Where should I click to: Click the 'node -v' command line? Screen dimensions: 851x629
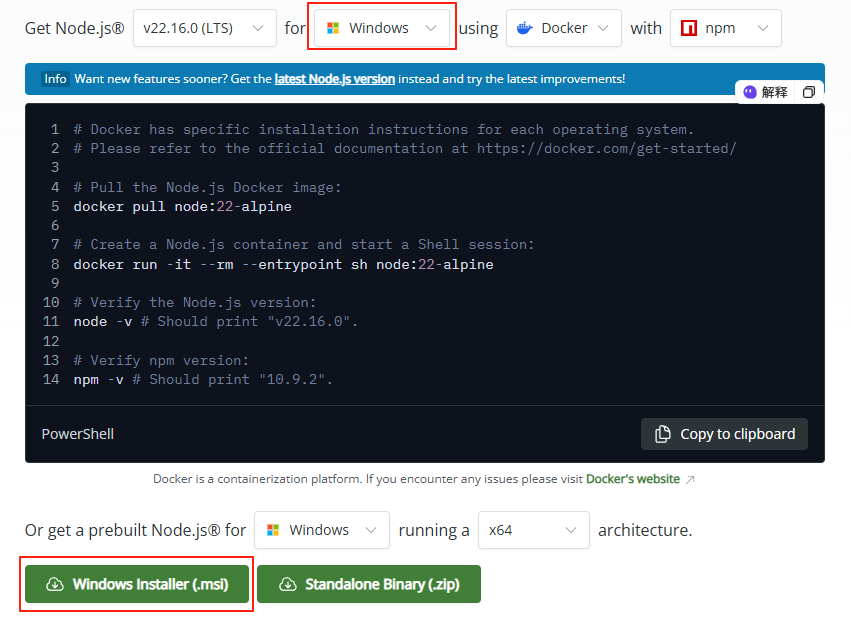pos(215,321)
